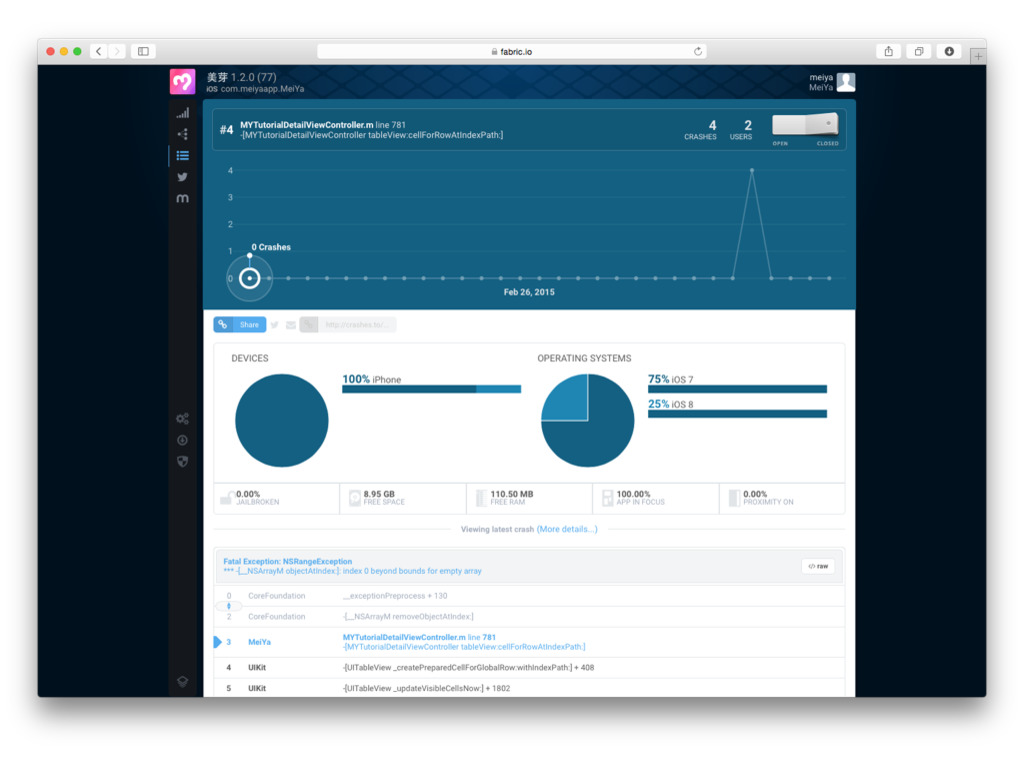Click the grey link icon beside URL field
1024x768 pixels.
pyautogui.click(x=308, y=325)
